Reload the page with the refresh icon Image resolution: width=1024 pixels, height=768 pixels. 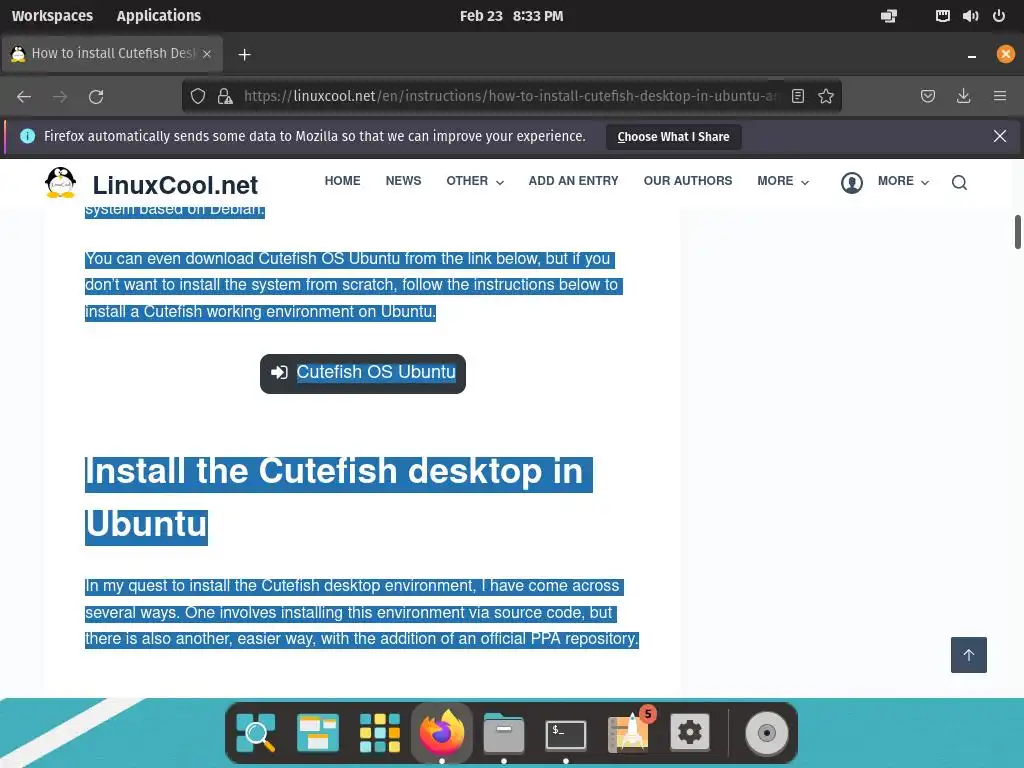click(x=96, y=97)
